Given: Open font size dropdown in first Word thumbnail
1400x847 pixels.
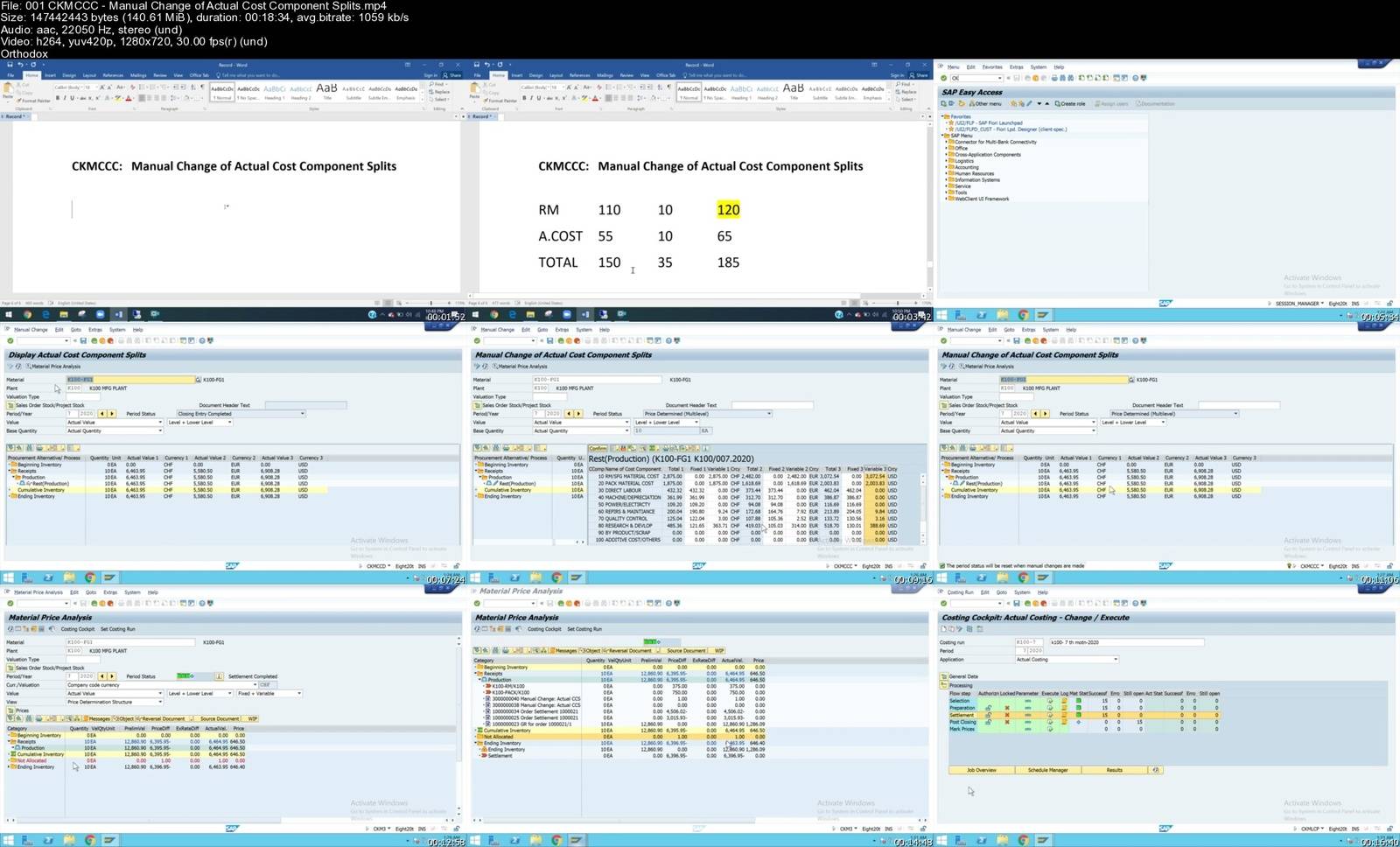Looking at the screenshot, I should [96, 87].
